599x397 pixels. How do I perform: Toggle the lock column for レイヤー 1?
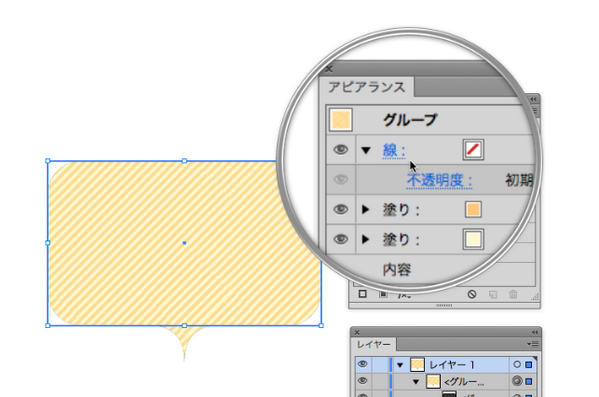tap(380, 365)
